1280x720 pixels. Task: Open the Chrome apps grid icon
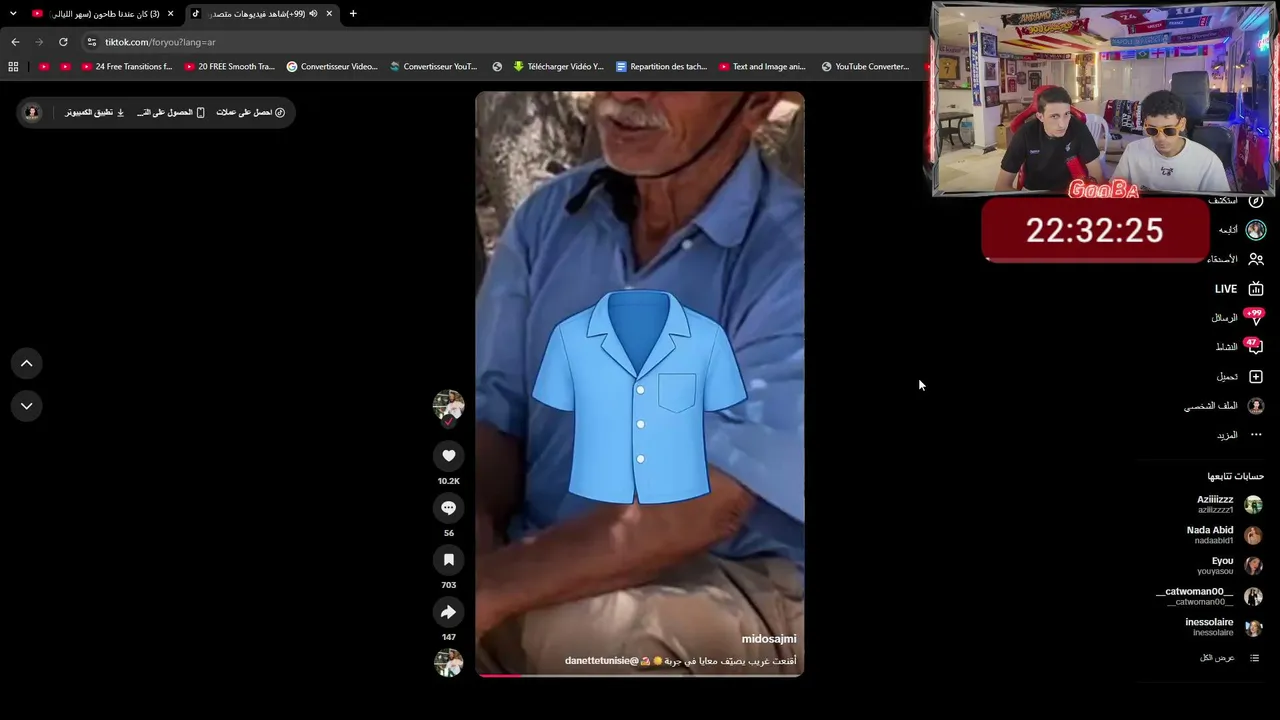[13, 67]
